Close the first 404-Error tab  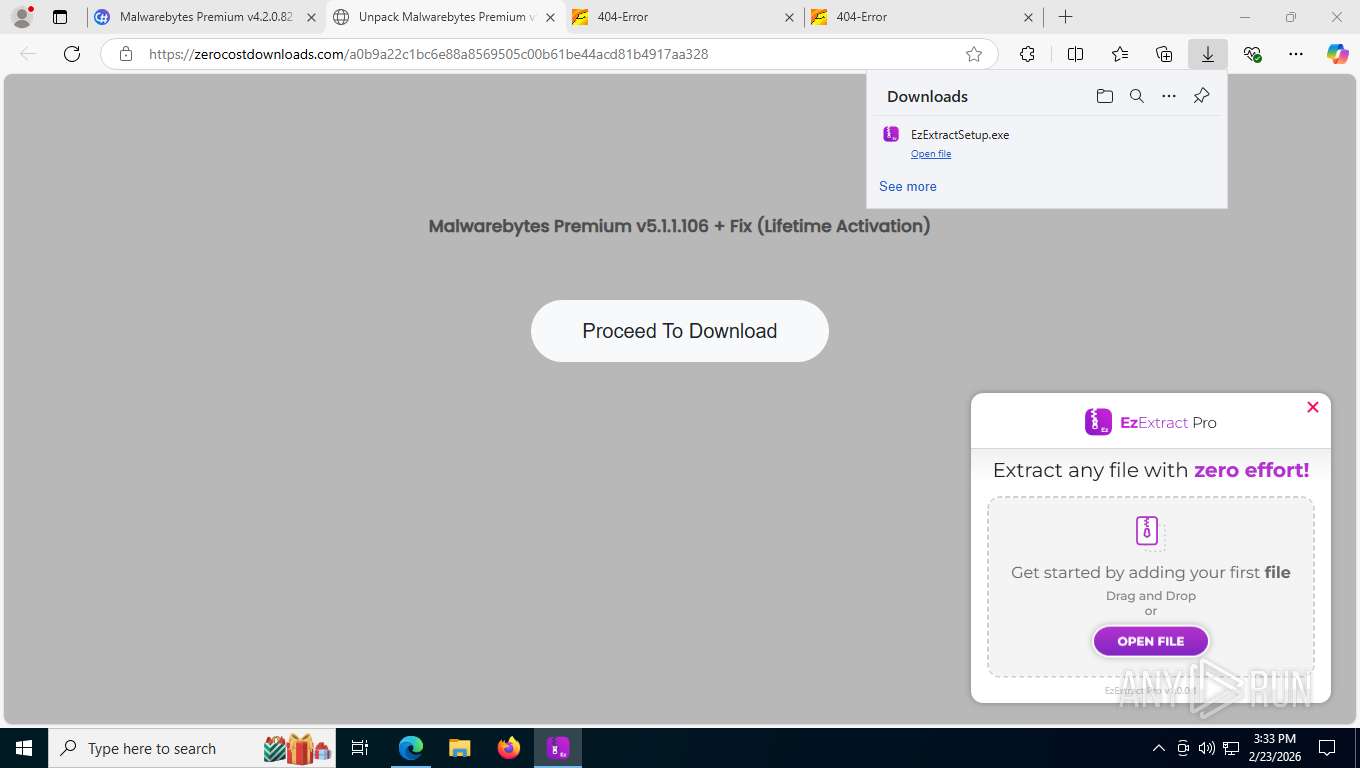(789, 17)
